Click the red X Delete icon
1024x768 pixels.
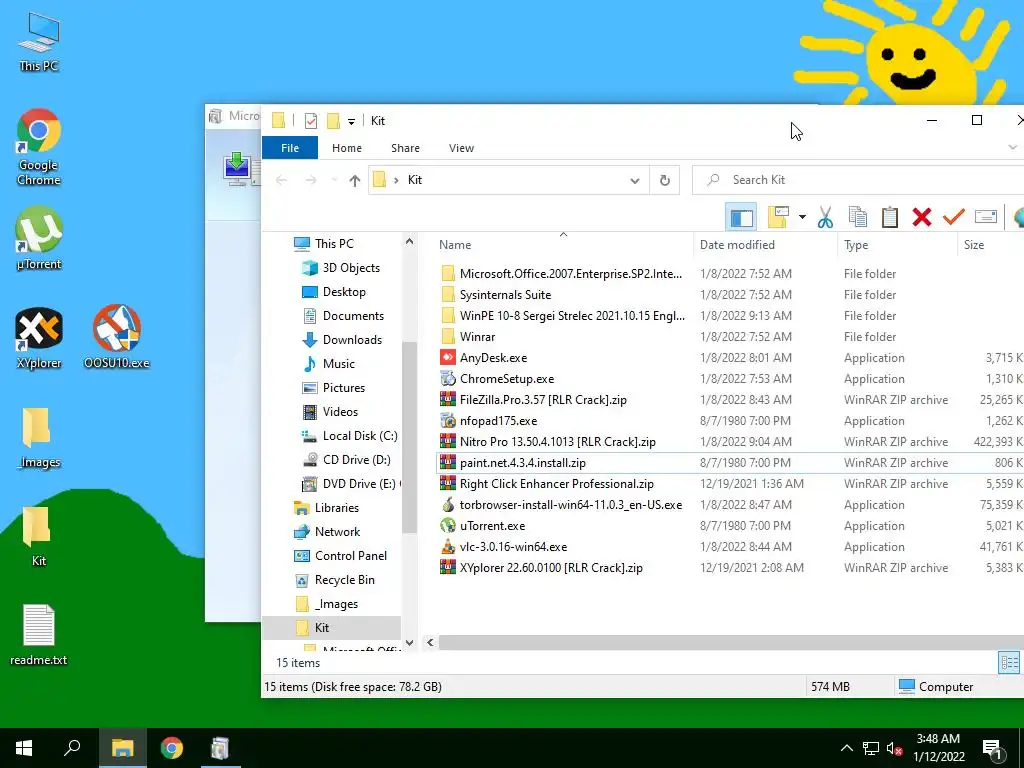coord(921,217)
